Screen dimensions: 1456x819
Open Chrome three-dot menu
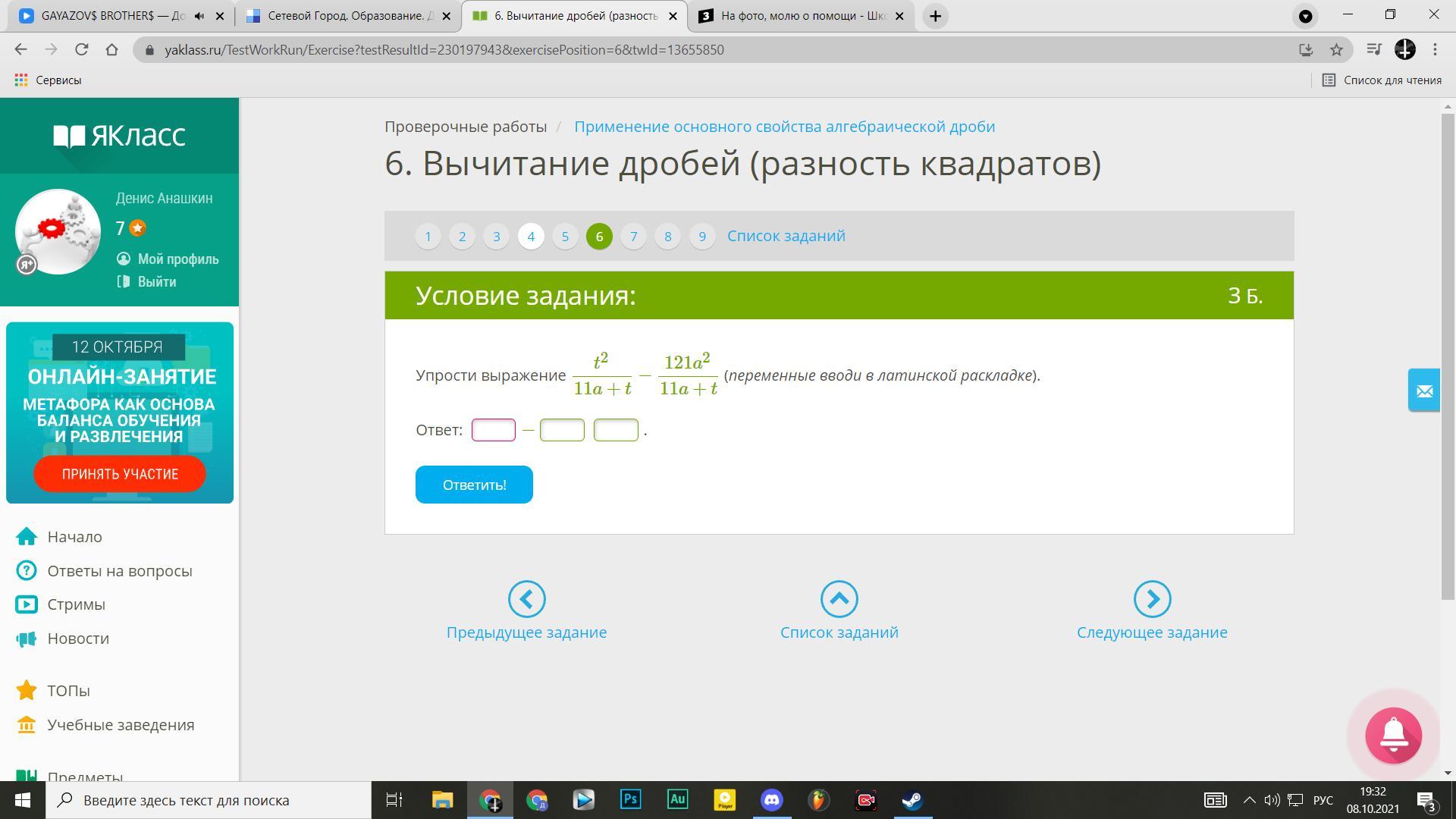coord(1435,50)
